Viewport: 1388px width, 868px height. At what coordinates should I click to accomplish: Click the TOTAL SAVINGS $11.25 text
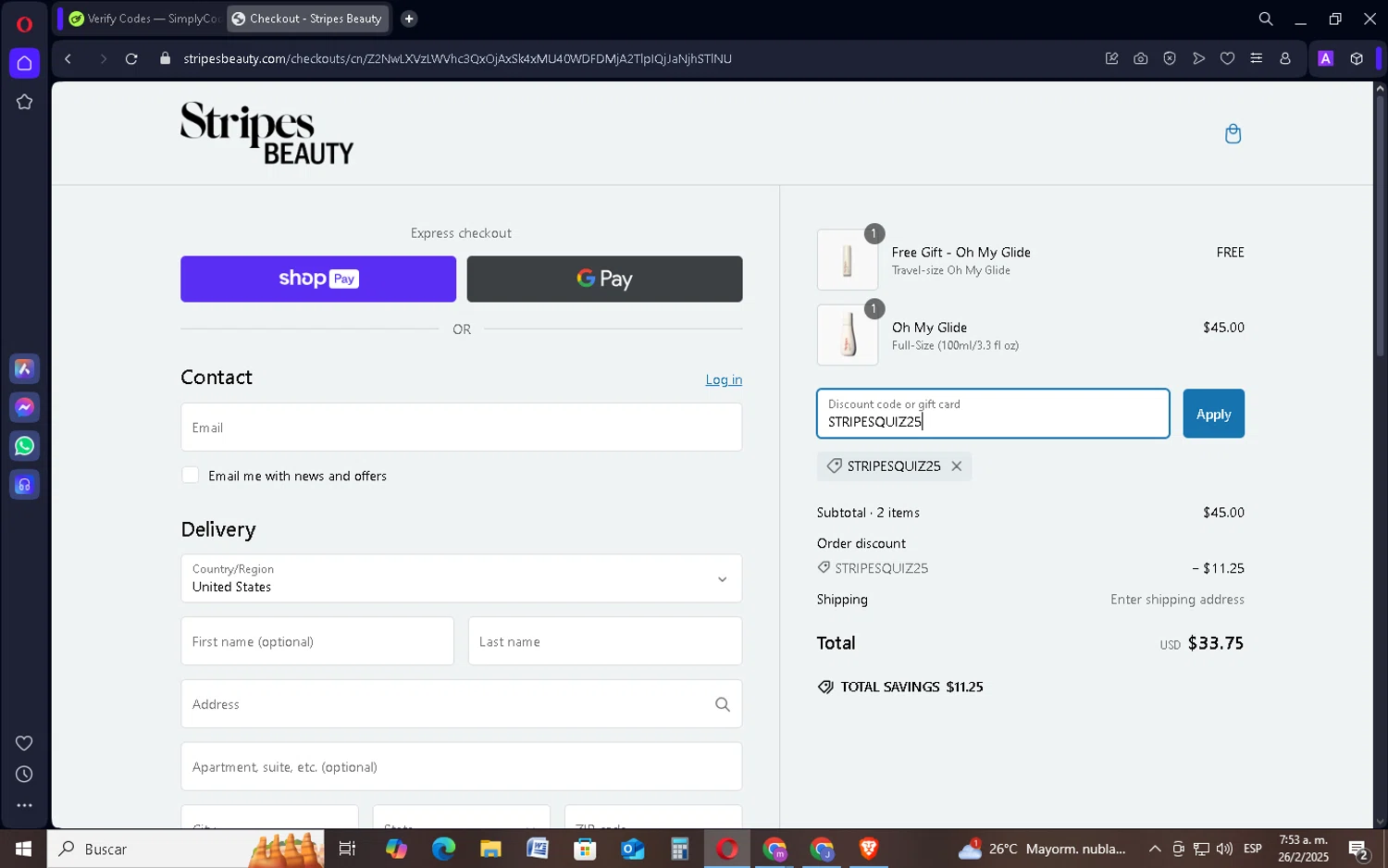click(911, 687)
